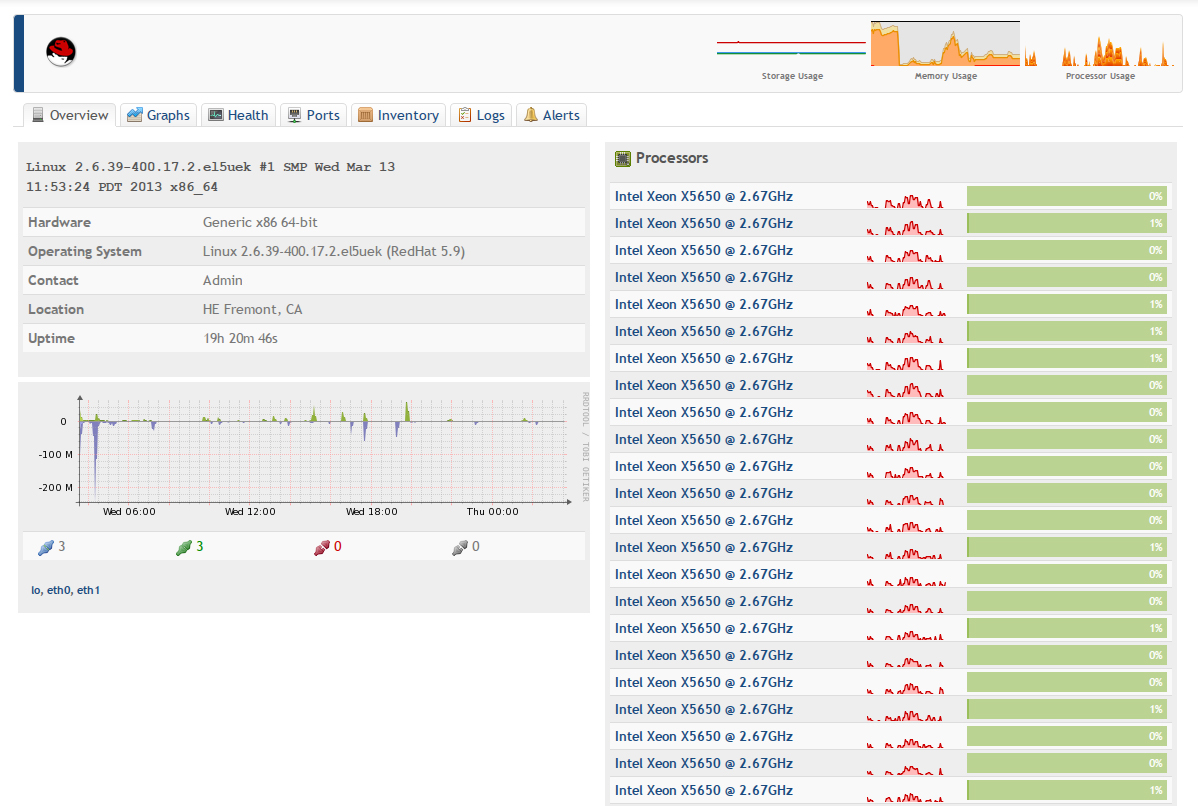The image size is (1198, 806).
Task: Open the eth0 interface link
Action: coord(59,590)
